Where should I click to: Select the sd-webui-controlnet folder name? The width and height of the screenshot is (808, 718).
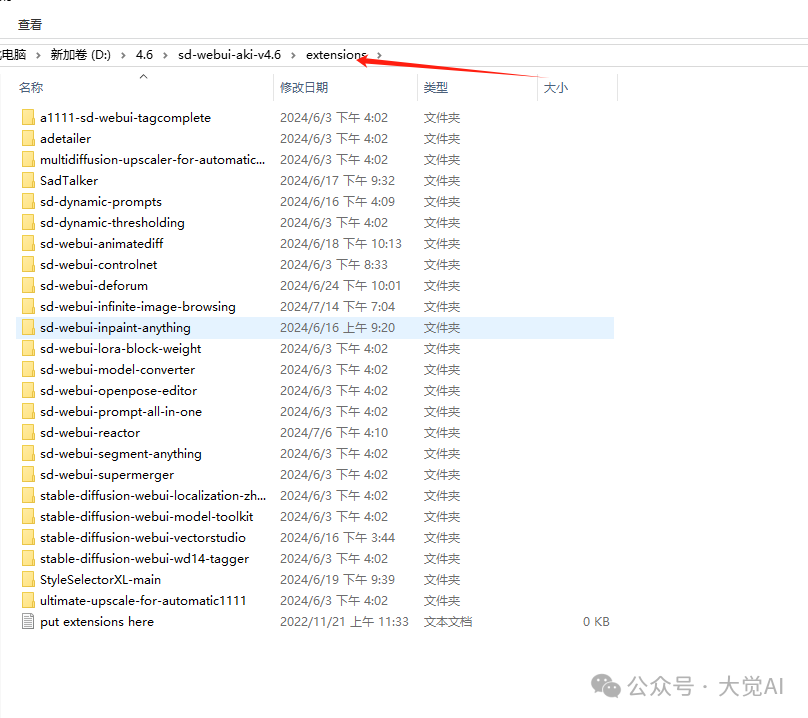tap(98, 264)
